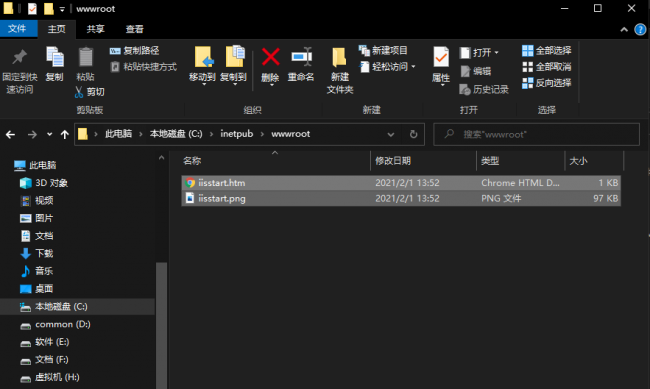650x389 pixels.
Task: Open Quick Access Toolbar customize dropdown
Action: pyautogui.click(x=62, y=9)
